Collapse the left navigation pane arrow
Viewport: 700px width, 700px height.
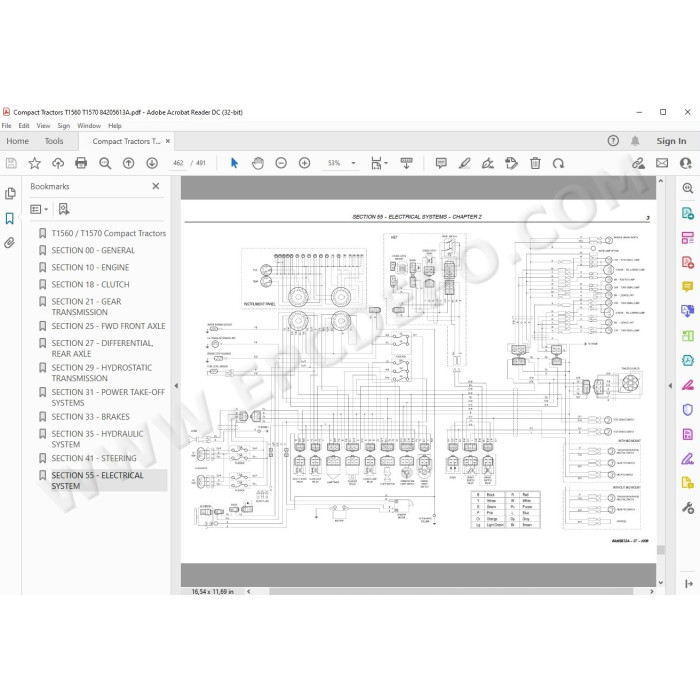[176, 385]
